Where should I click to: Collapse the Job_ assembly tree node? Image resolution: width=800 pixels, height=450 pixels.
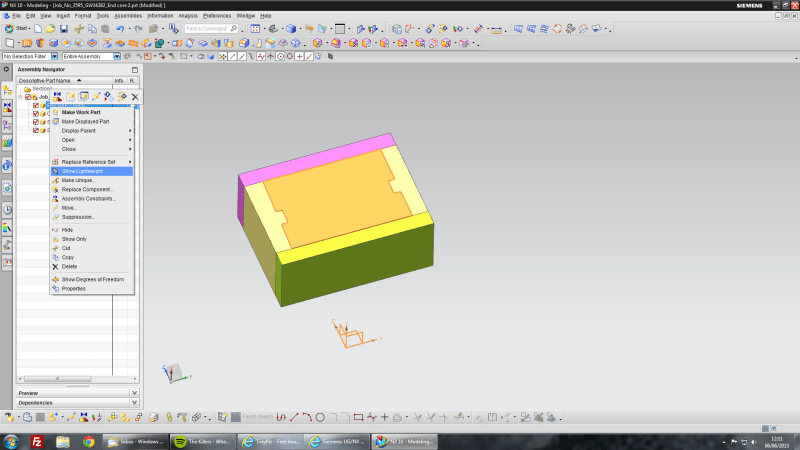20,97
